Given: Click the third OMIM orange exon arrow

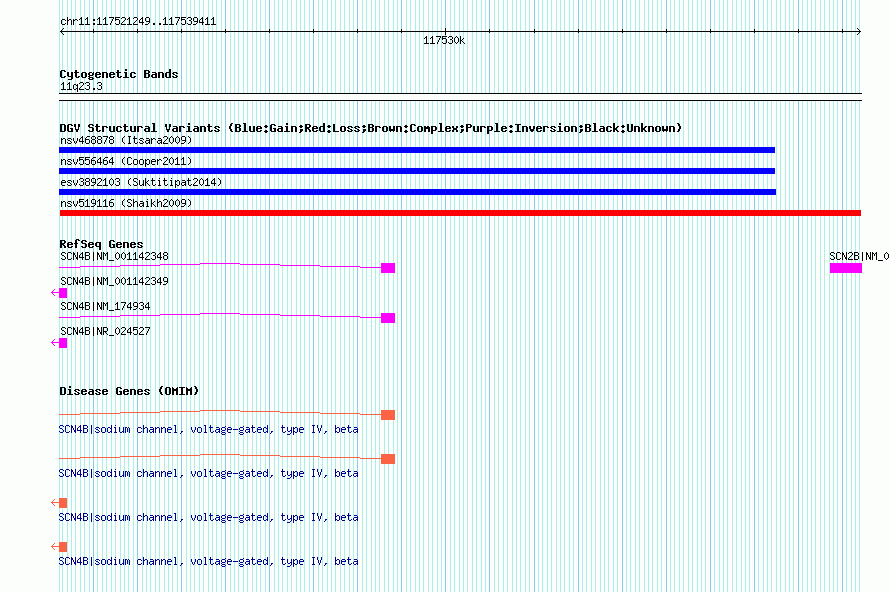Looking at the screenshot, I should click(x=59, y=503).
